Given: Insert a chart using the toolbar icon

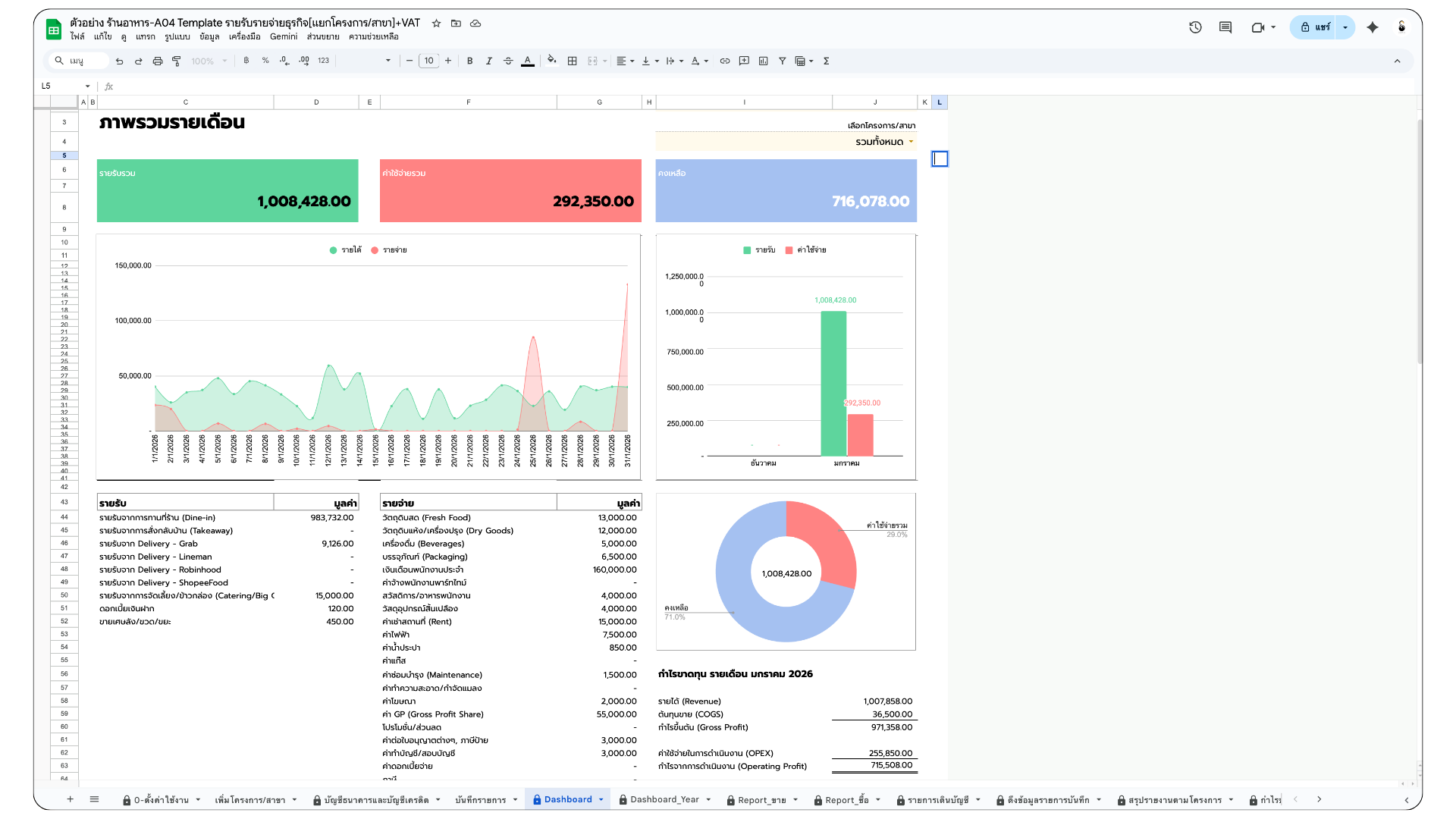Looking at the screenshot, I should (764, 61).
